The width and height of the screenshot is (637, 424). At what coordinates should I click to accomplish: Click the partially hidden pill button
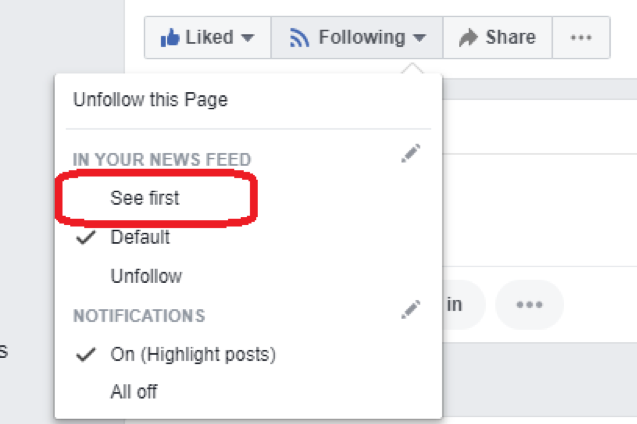460,305
